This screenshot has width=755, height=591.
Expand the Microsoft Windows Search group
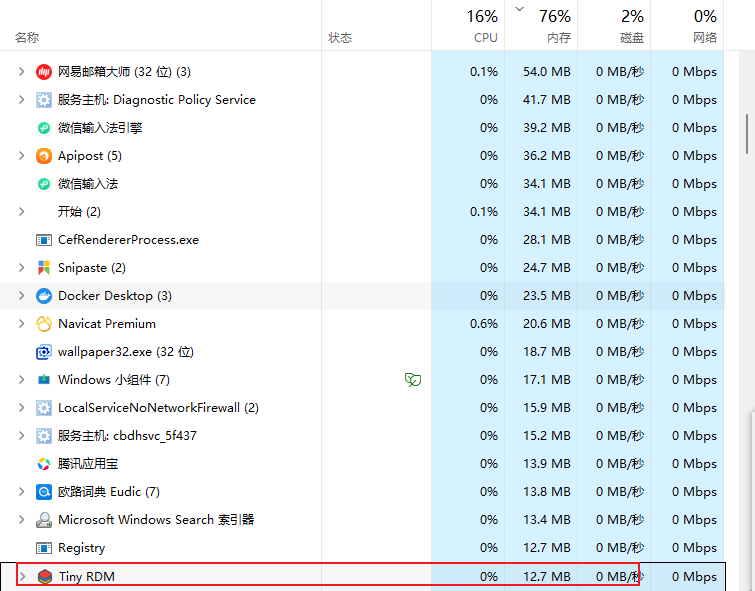pos(21,520)
